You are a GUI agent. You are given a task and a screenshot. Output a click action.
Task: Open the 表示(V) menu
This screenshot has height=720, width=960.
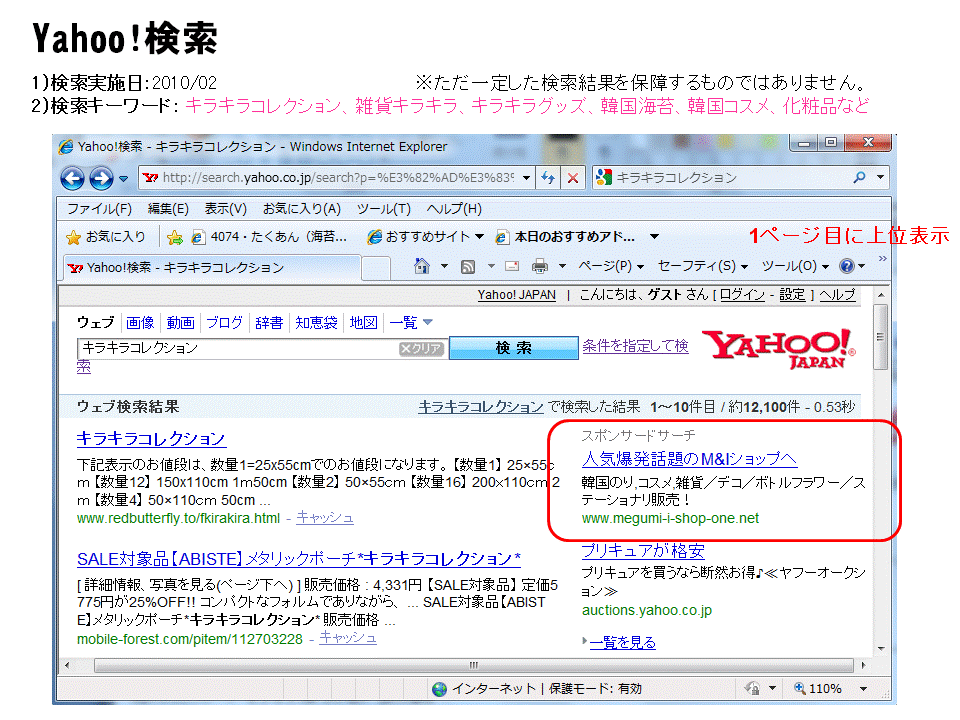225,209
